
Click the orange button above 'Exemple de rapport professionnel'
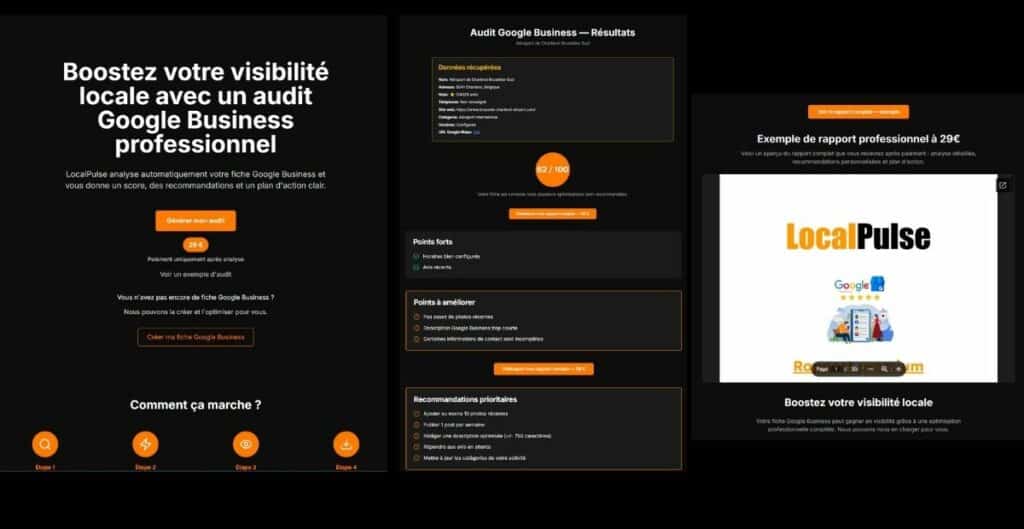tap(858, 112)
